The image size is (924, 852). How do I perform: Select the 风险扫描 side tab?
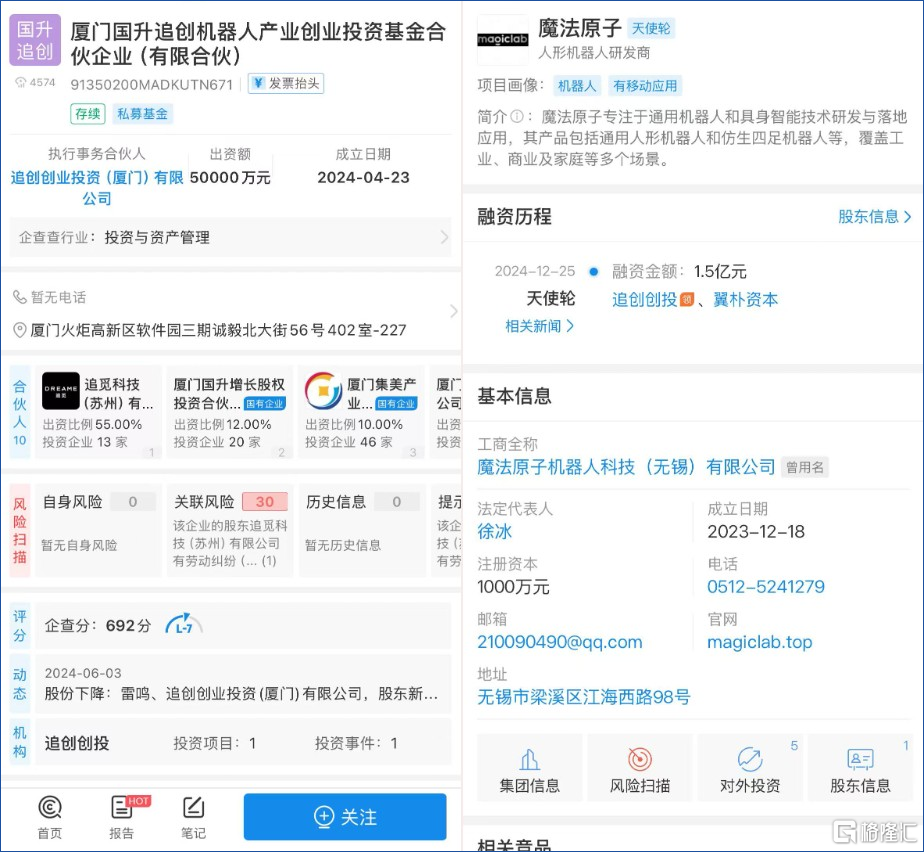(x=19, y=530)
